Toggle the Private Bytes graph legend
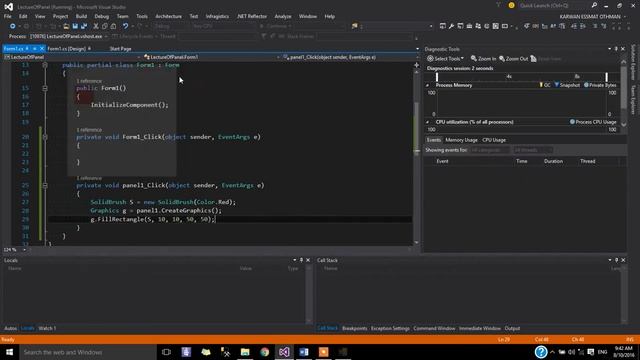This screenshot has width=640, height=360. click(600, 85)
